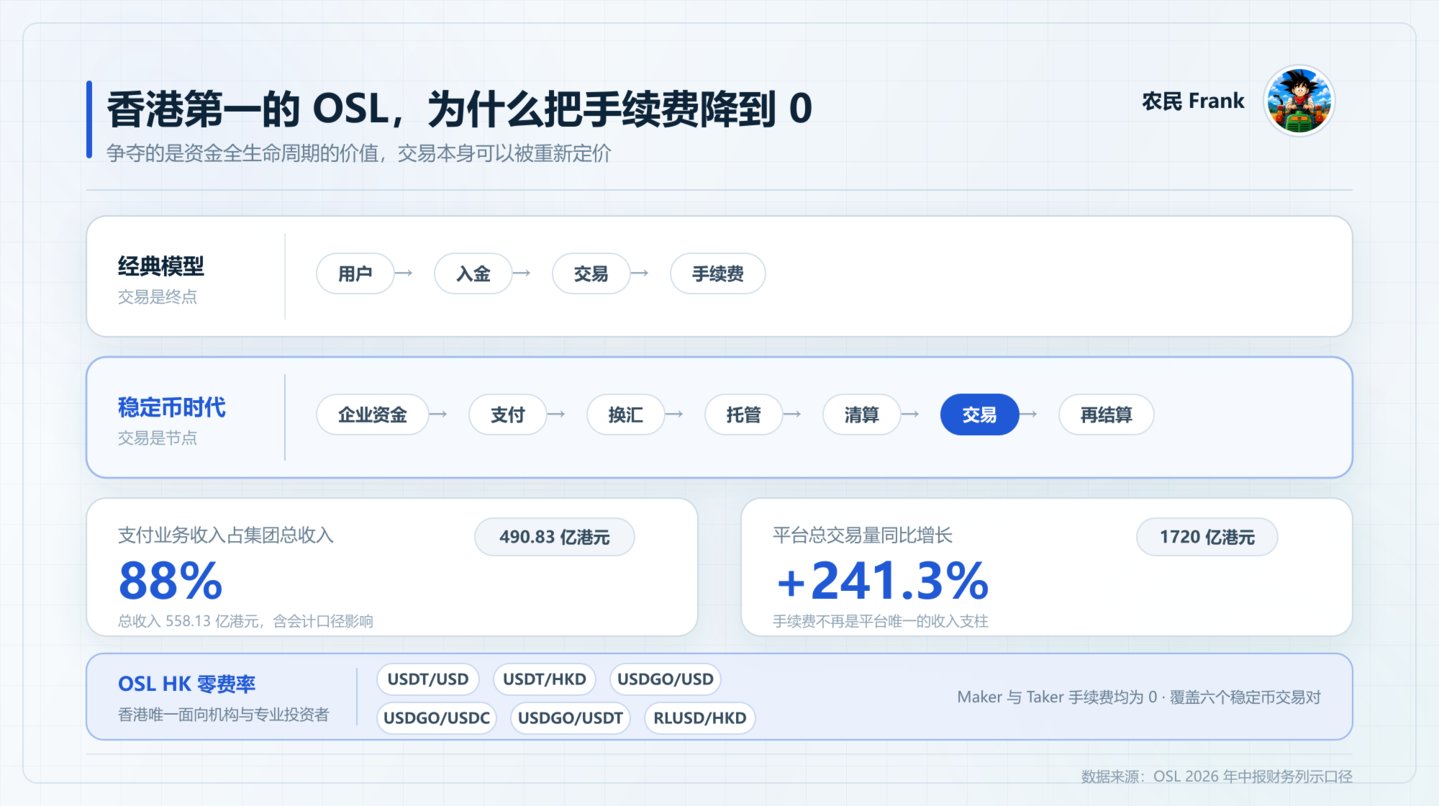This screenshot has width=1439, height=806.
Task: Select the USDGO/USDT trading pair chip
Action: [571, 718]
